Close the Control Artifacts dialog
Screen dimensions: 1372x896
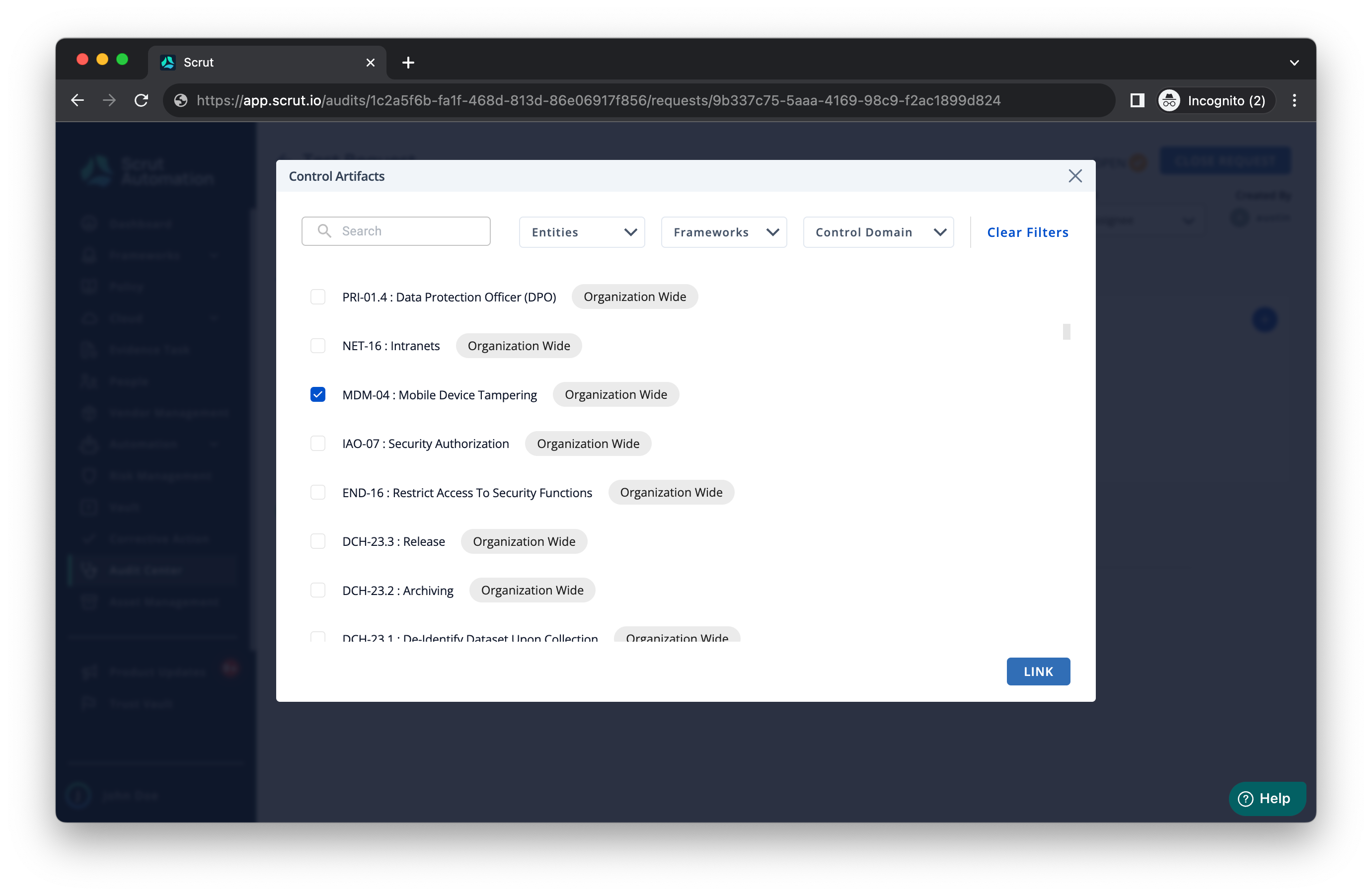1074,176
